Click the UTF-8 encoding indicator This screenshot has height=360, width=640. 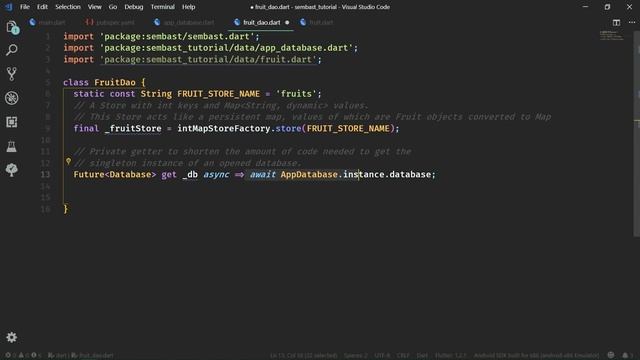[382, 356]
